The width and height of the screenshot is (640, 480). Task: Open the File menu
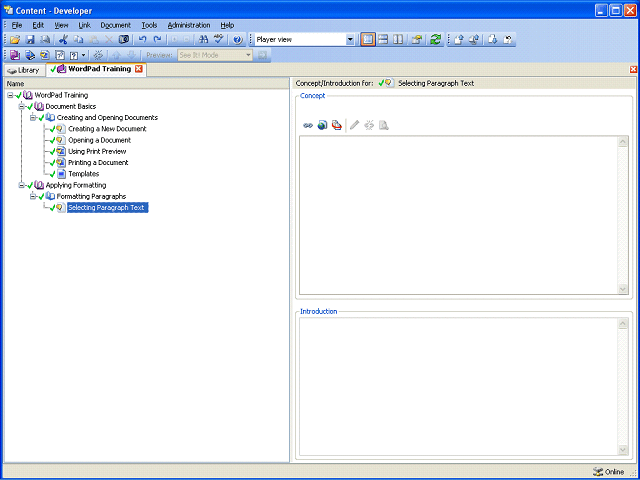17,25
